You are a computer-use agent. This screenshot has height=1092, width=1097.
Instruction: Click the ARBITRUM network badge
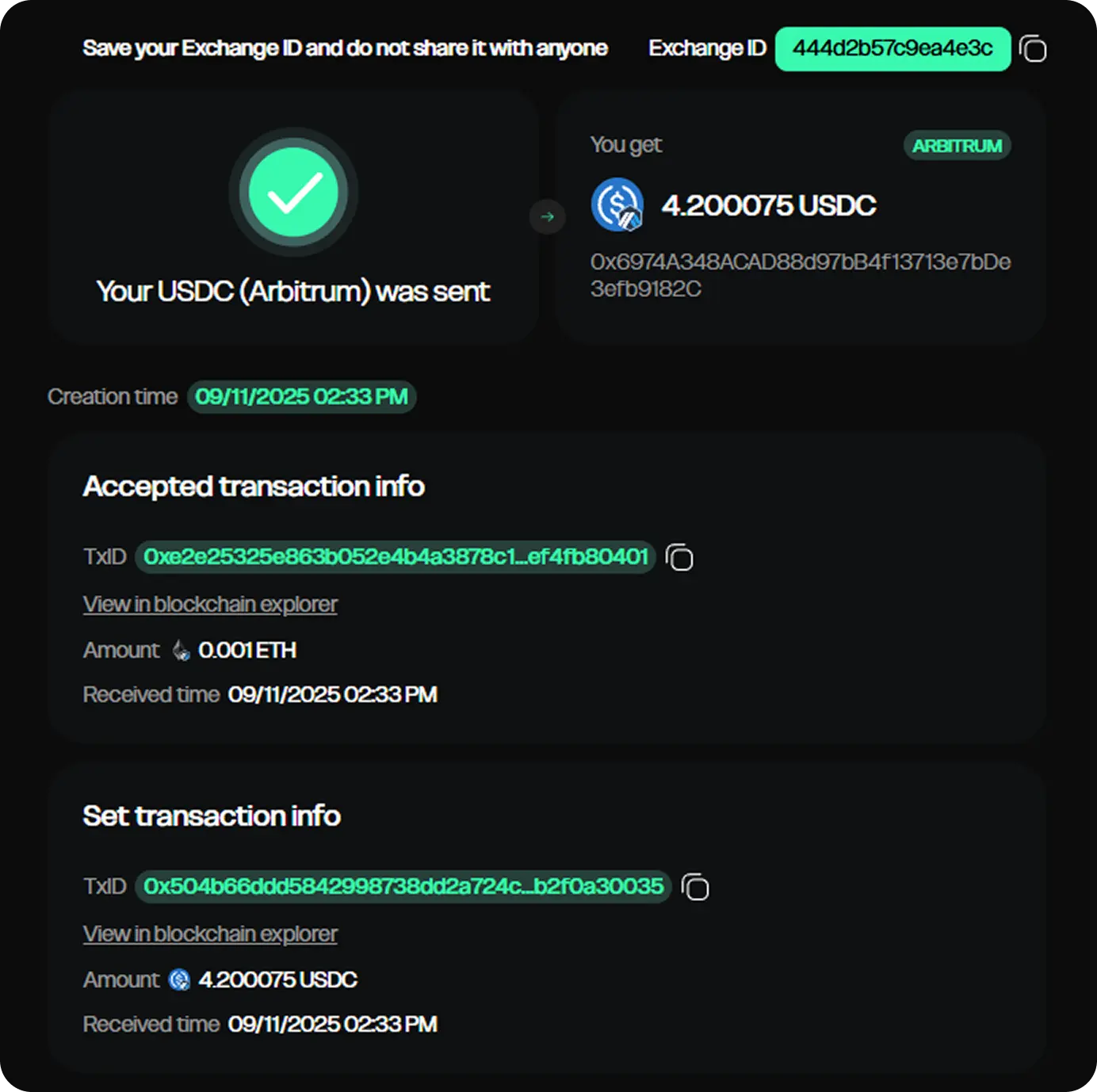pos(957,146)
